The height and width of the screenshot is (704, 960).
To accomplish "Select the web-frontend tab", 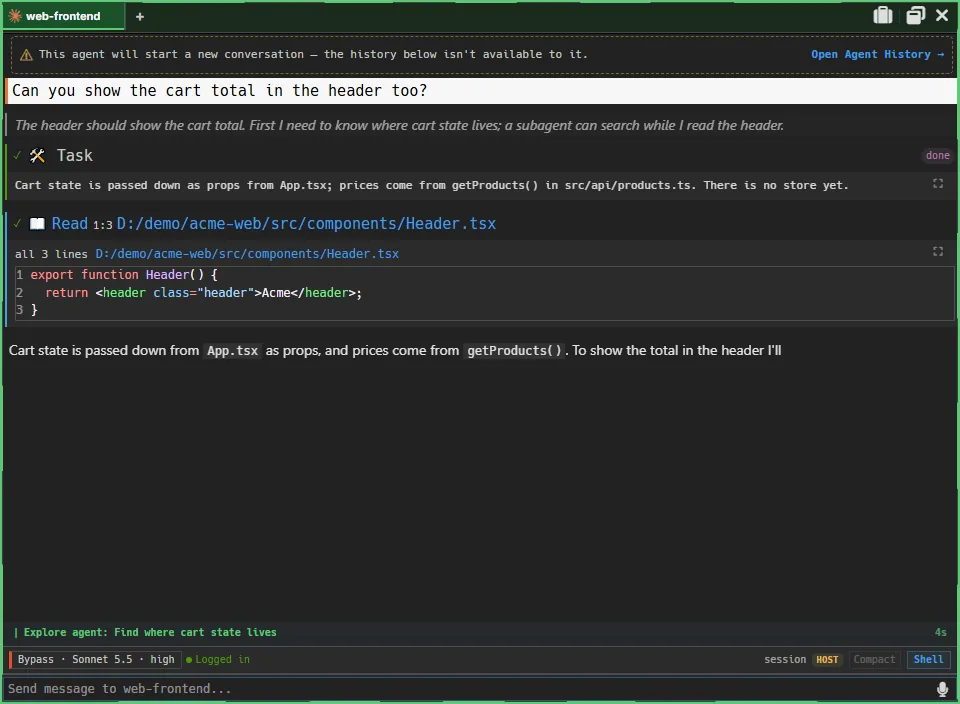I will (64, 17).
